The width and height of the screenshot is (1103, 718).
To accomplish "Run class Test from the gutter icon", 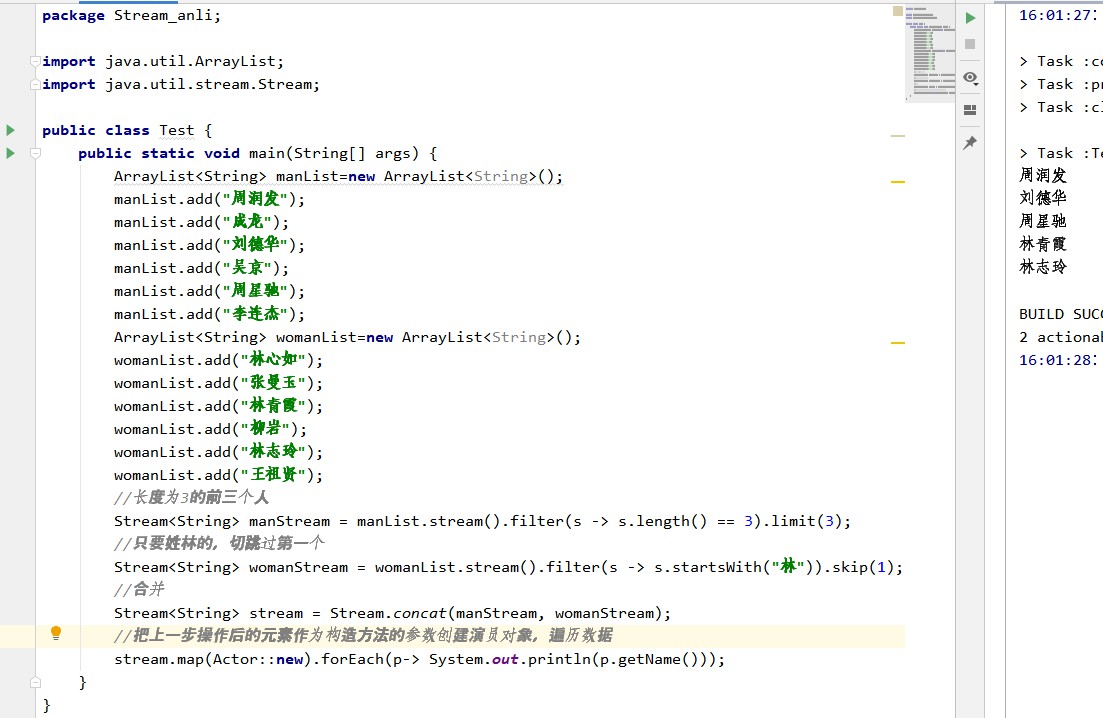I will point(11,130).
